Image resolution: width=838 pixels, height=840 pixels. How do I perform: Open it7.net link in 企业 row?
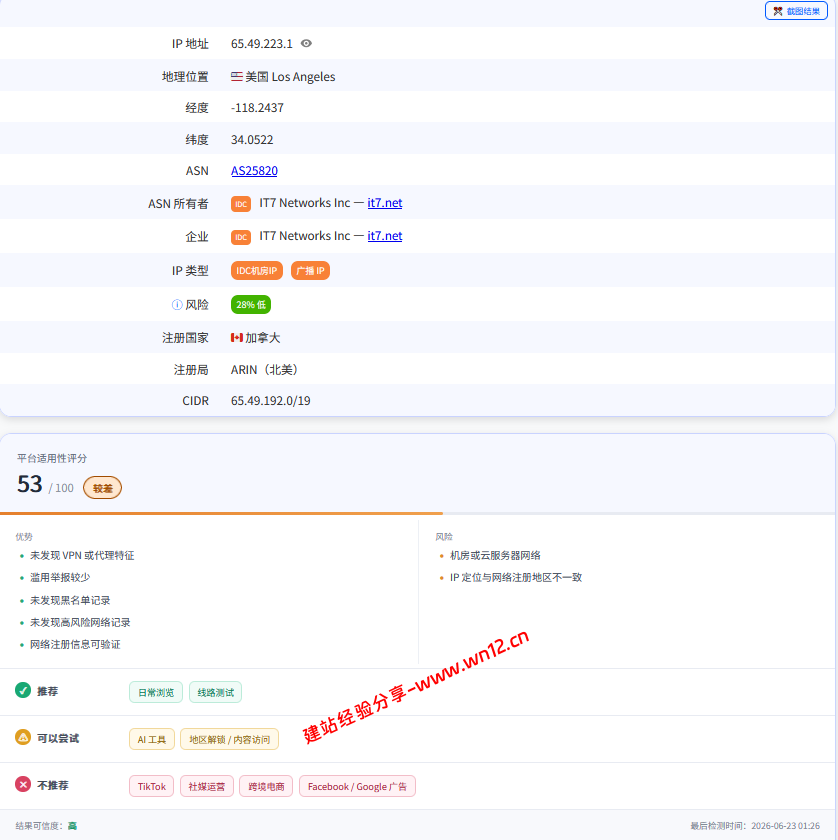(385, 236)
